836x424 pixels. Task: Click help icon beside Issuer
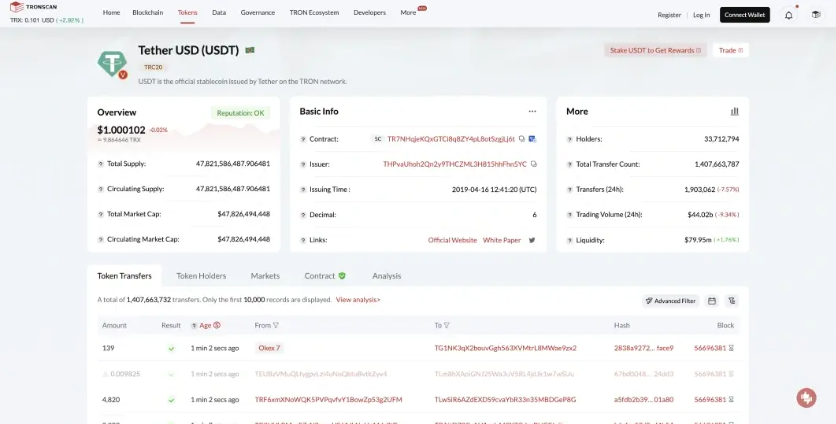click(x=303, y=164)
